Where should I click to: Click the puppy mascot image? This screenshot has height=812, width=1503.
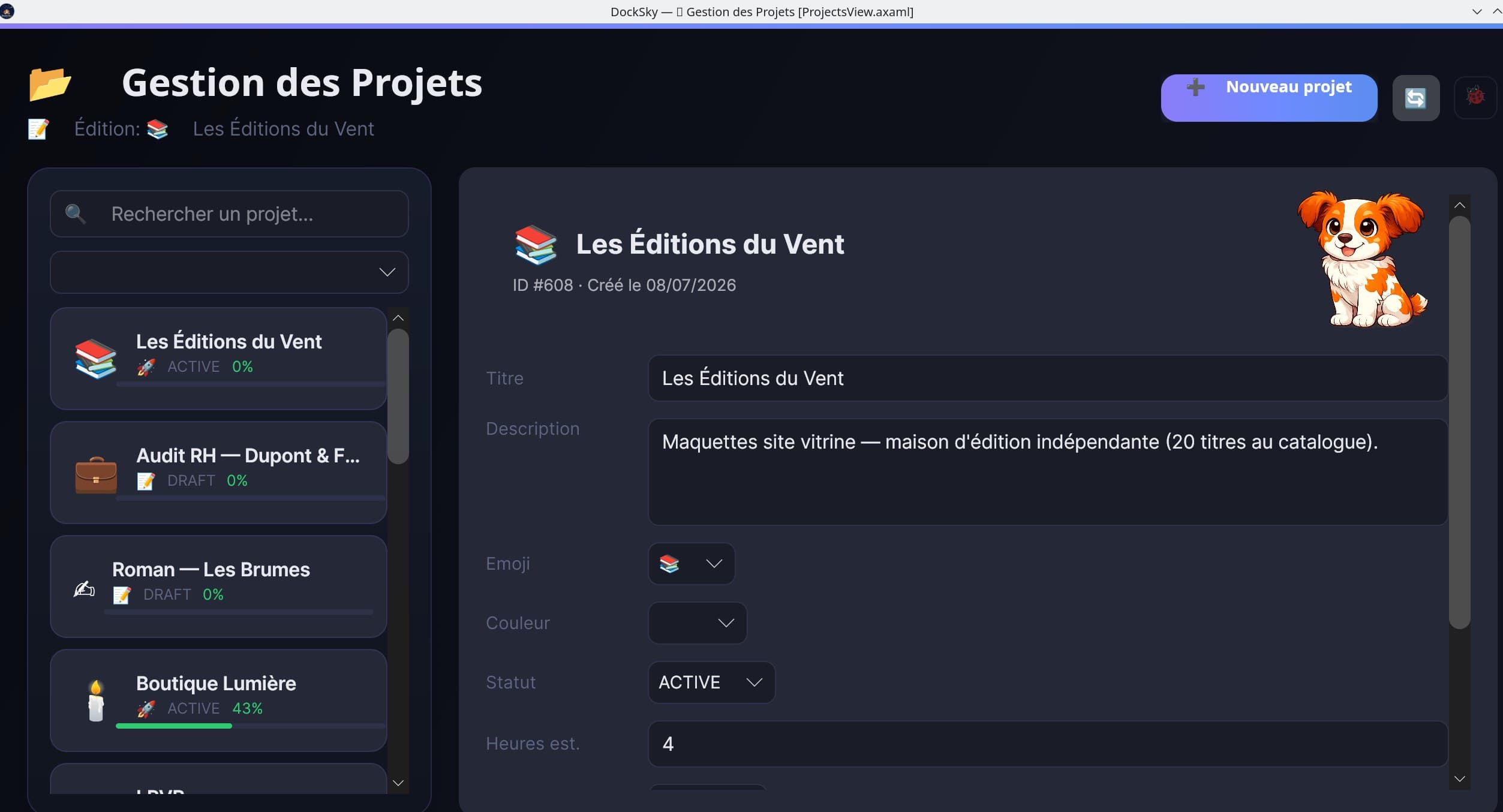[x=1363, y=259]
